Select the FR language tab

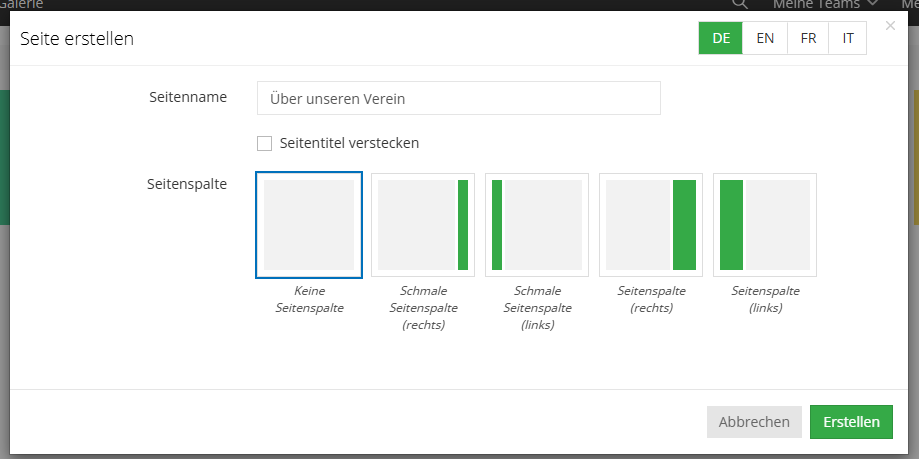808,39
